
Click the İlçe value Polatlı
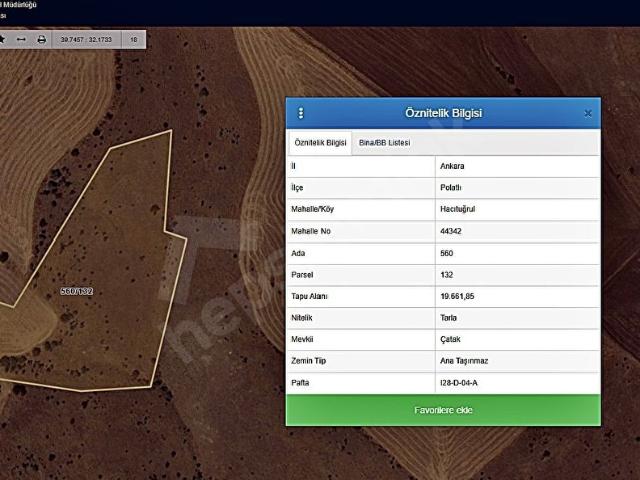coord(451,188)
